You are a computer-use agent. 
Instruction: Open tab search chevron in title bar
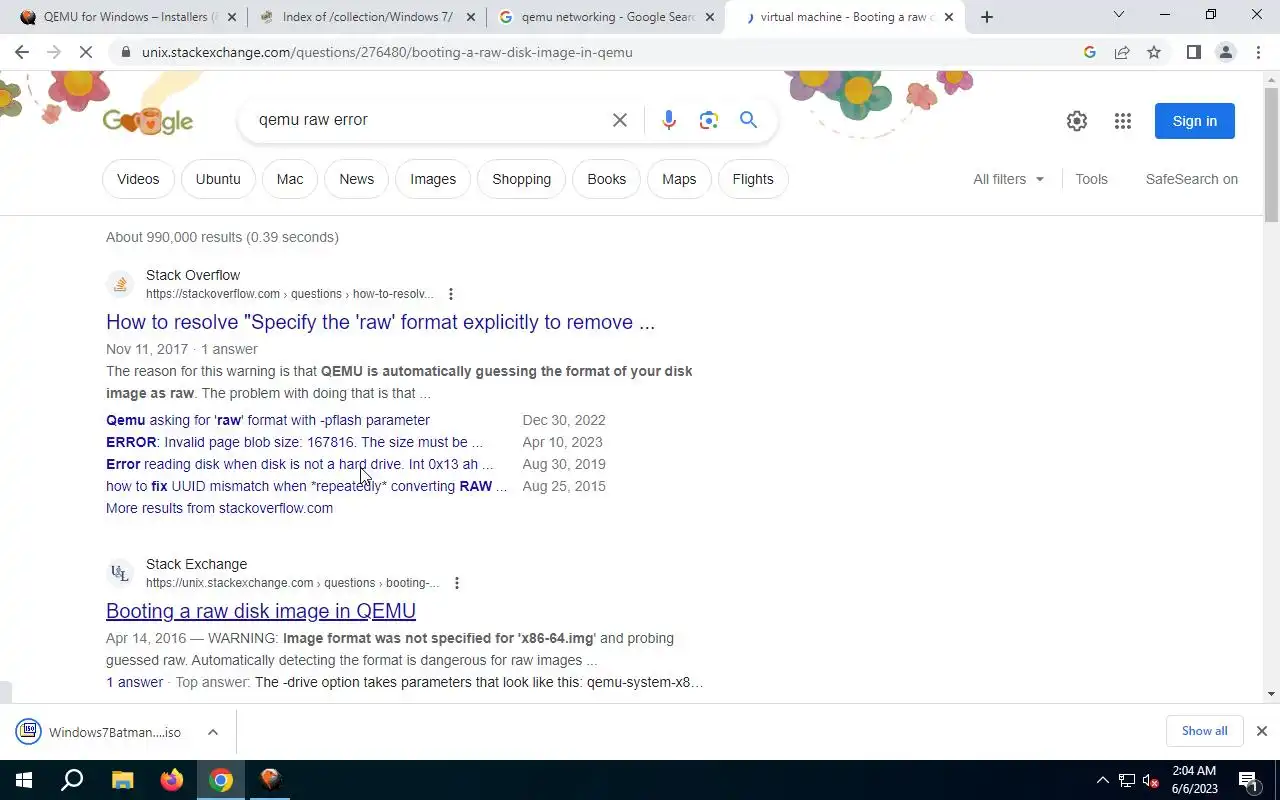[1119, 15]
